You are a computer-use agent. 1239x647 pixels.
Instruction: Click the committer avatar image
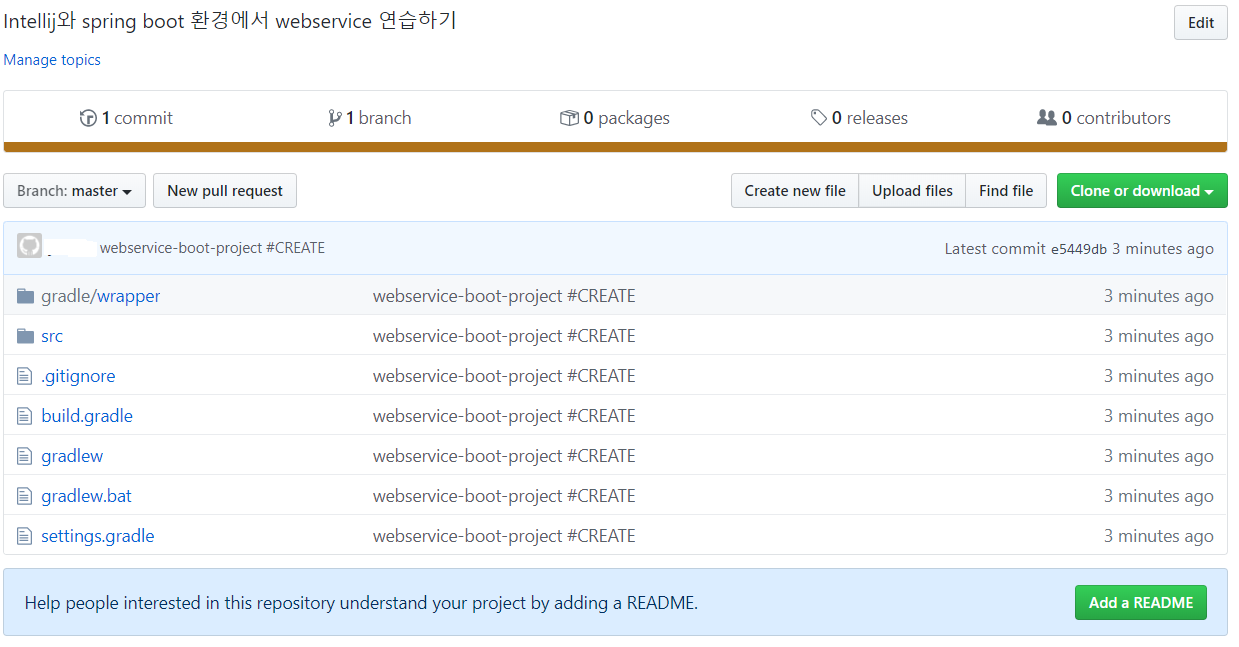pyautogui.click(x=29, y=246)
